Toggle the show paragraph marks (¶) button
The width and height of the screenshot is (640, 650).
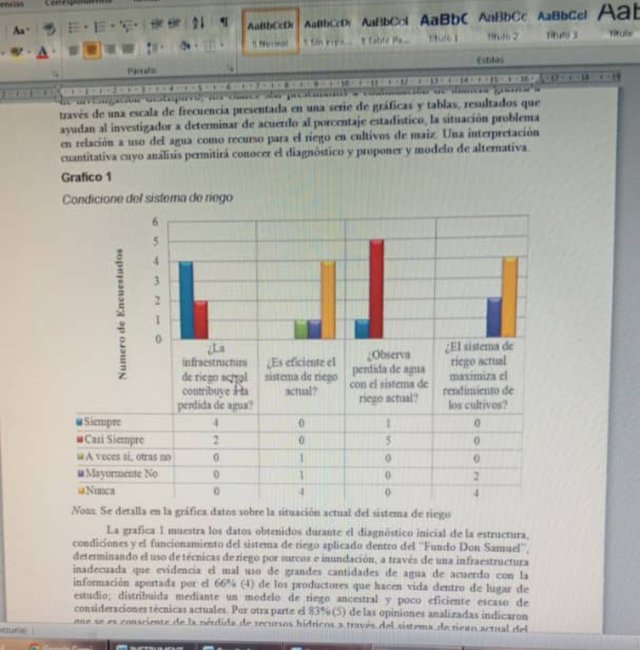223,22
